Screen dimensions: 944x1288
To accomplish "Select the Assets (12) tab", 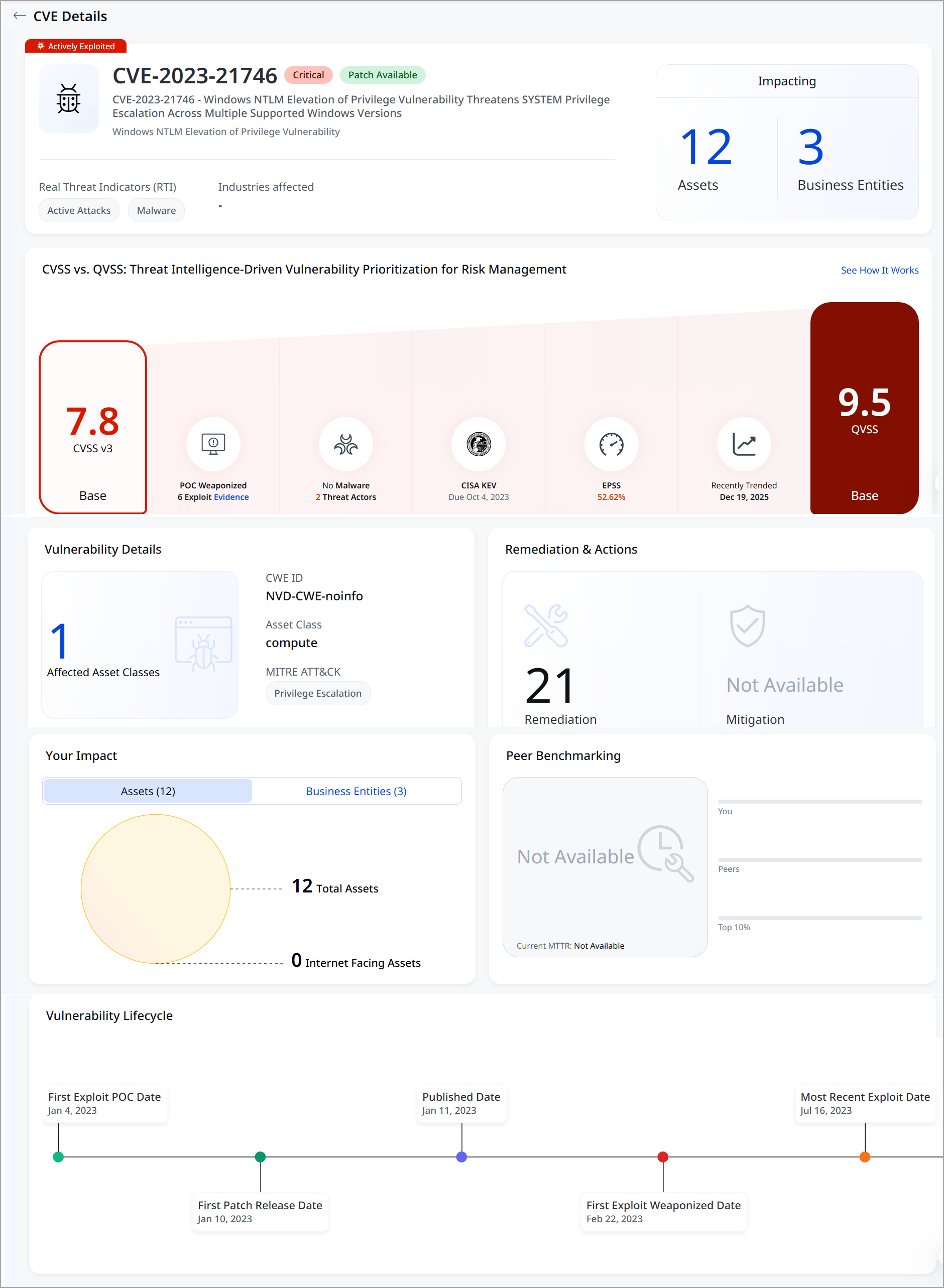I will pyautogui.click(x=147, y=791).
